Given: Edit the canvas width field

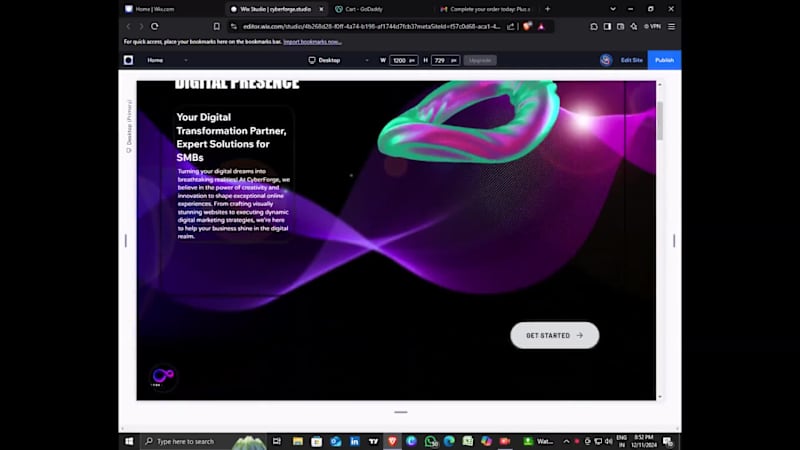Looking at the screenshot, I should (x=403, y=60).
